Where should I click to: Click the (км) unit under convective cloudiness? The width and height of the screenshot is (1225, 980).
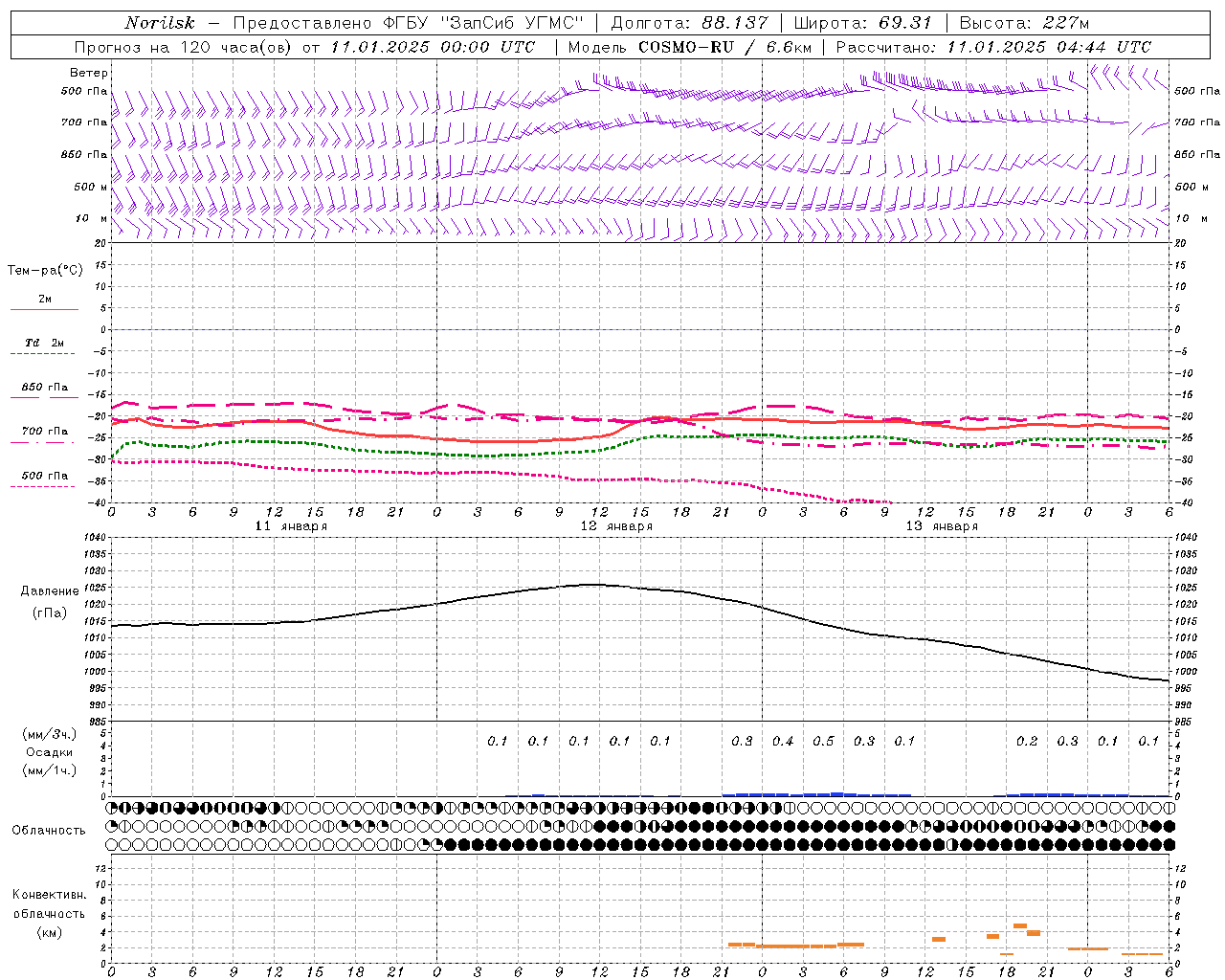[49, 932]
